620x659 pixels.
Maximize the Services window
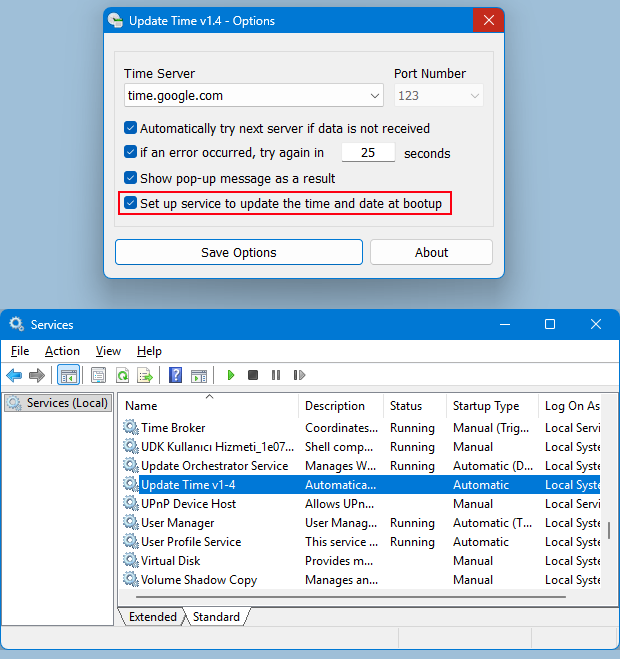pos(550,324)
